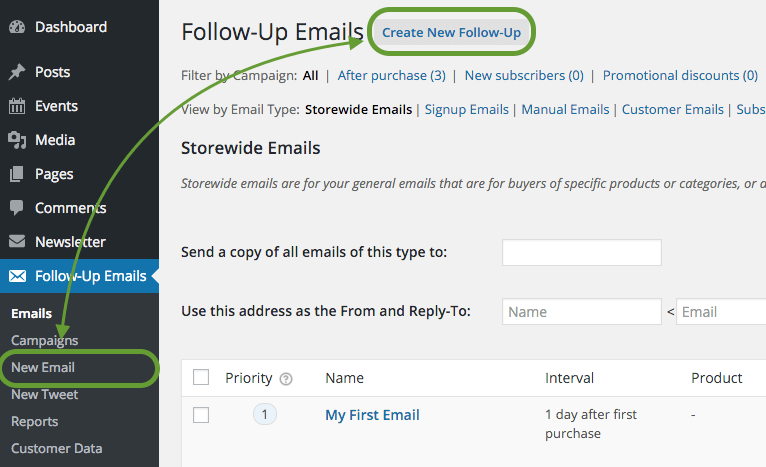Open the Campaigns submenu item

[x=44, y=341]
